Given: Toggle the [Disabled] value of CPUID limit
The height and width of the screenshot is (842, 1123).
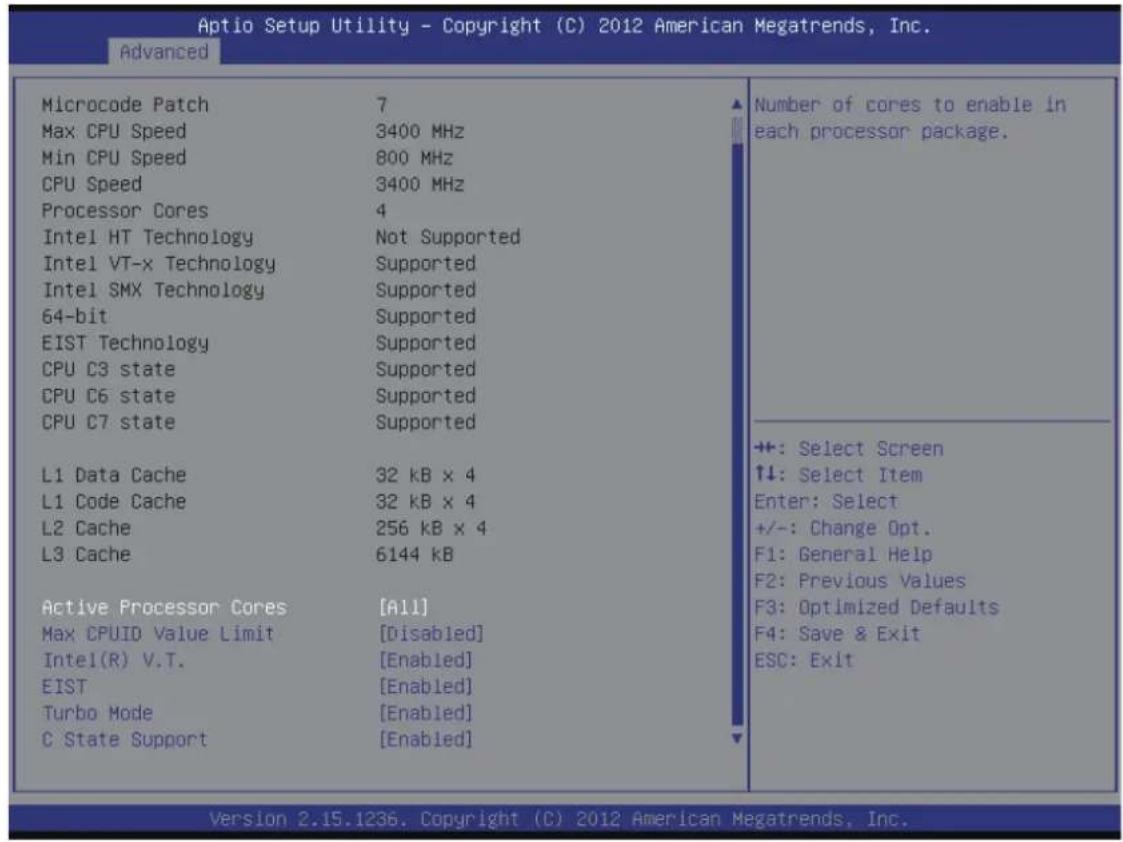Looking at the screenshot, I should pos(431,634).
